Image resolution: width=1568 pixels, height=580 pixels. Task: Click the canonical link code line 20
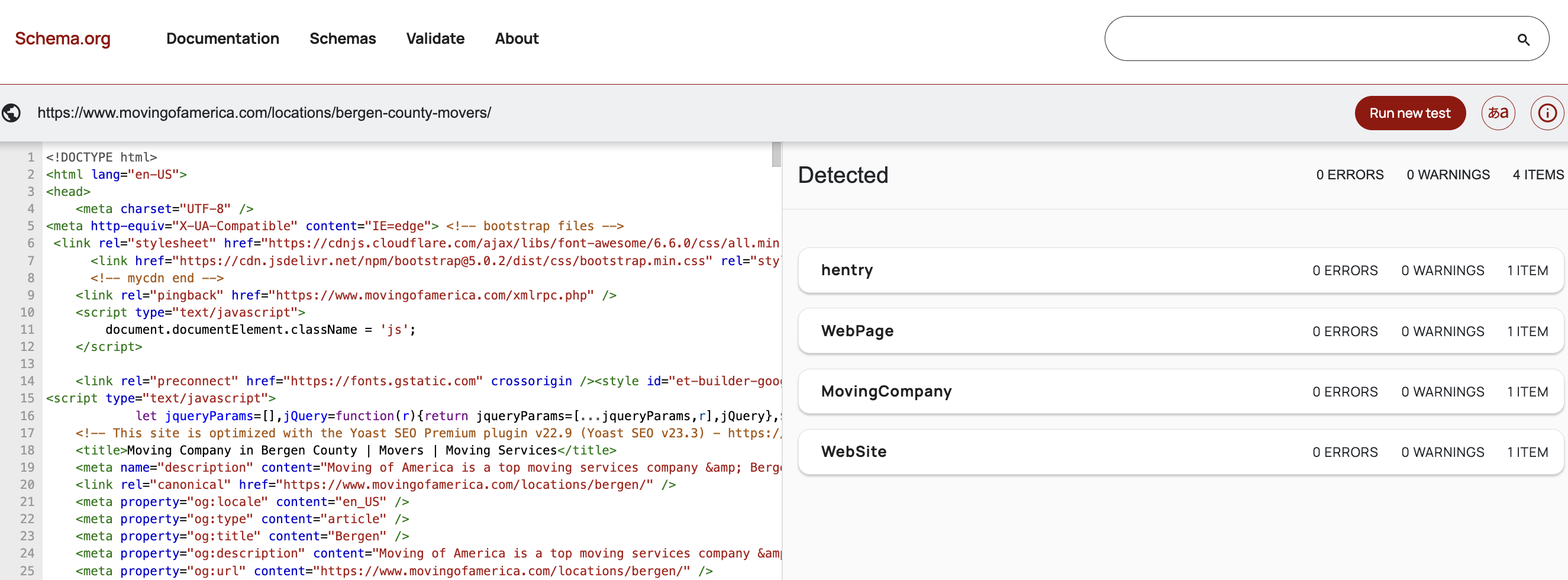click(376, 485)
